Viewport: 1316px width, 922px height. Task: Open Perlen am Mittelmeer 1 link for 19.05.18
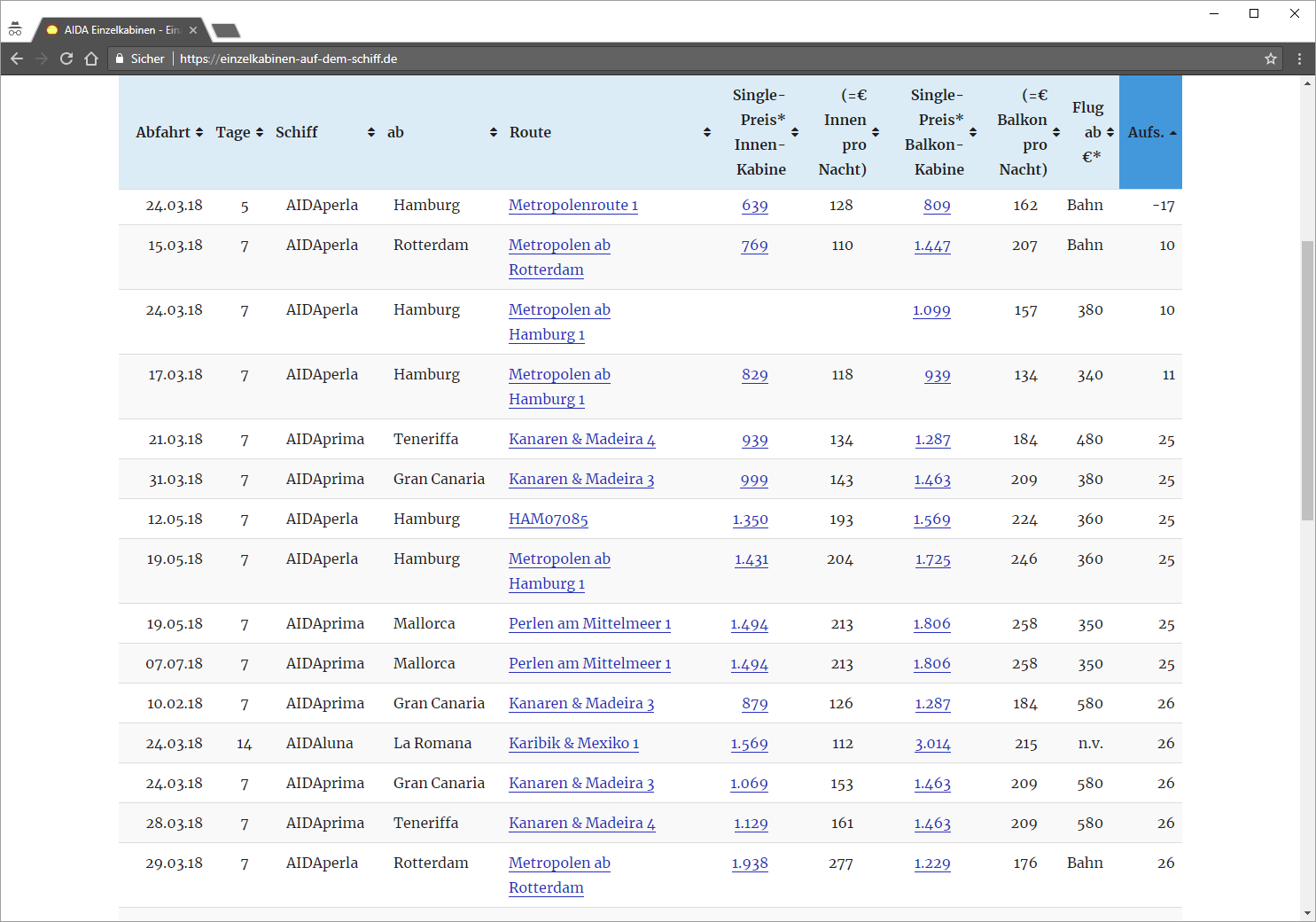589,623
